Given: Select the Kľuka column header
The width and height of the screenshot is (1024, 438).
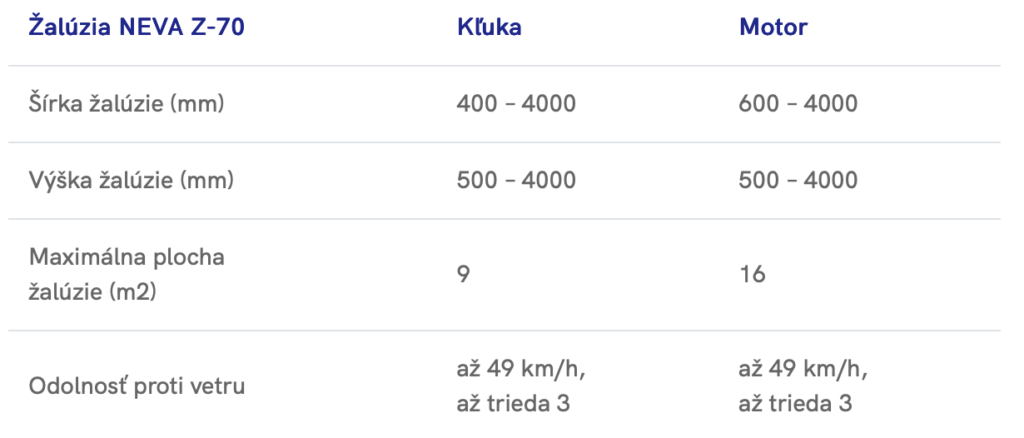Looking at the screenshot, I should [489, 27].
